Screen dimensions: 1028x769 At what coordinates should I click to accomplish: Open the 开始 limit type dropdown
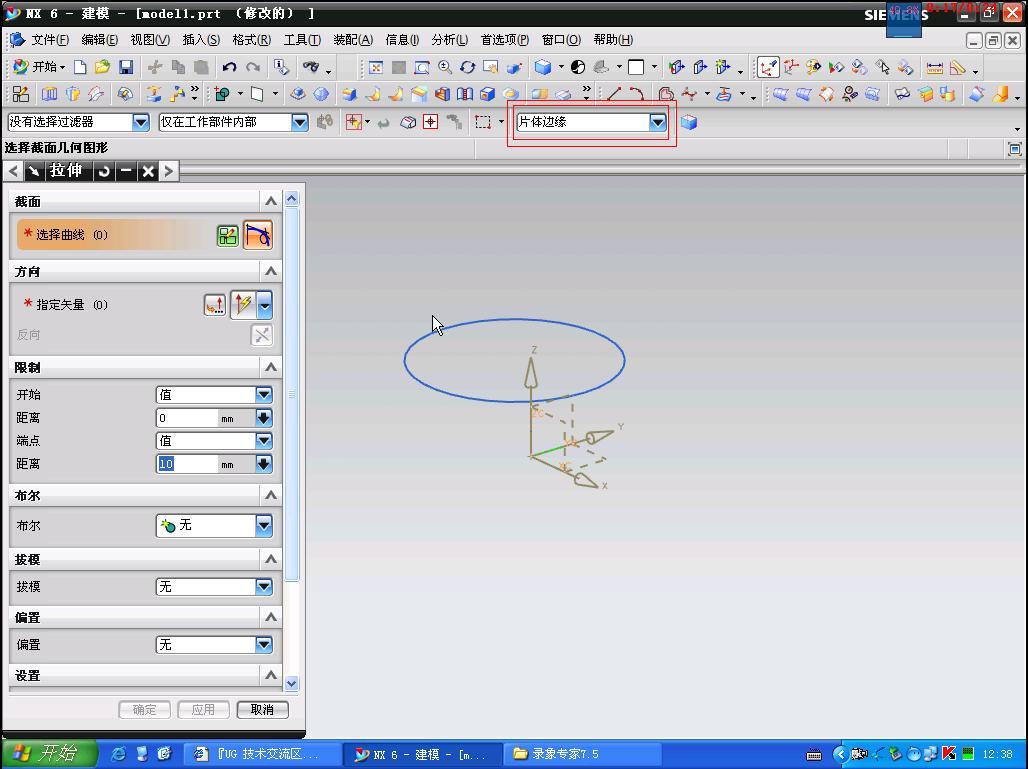(x=264, y=394)
